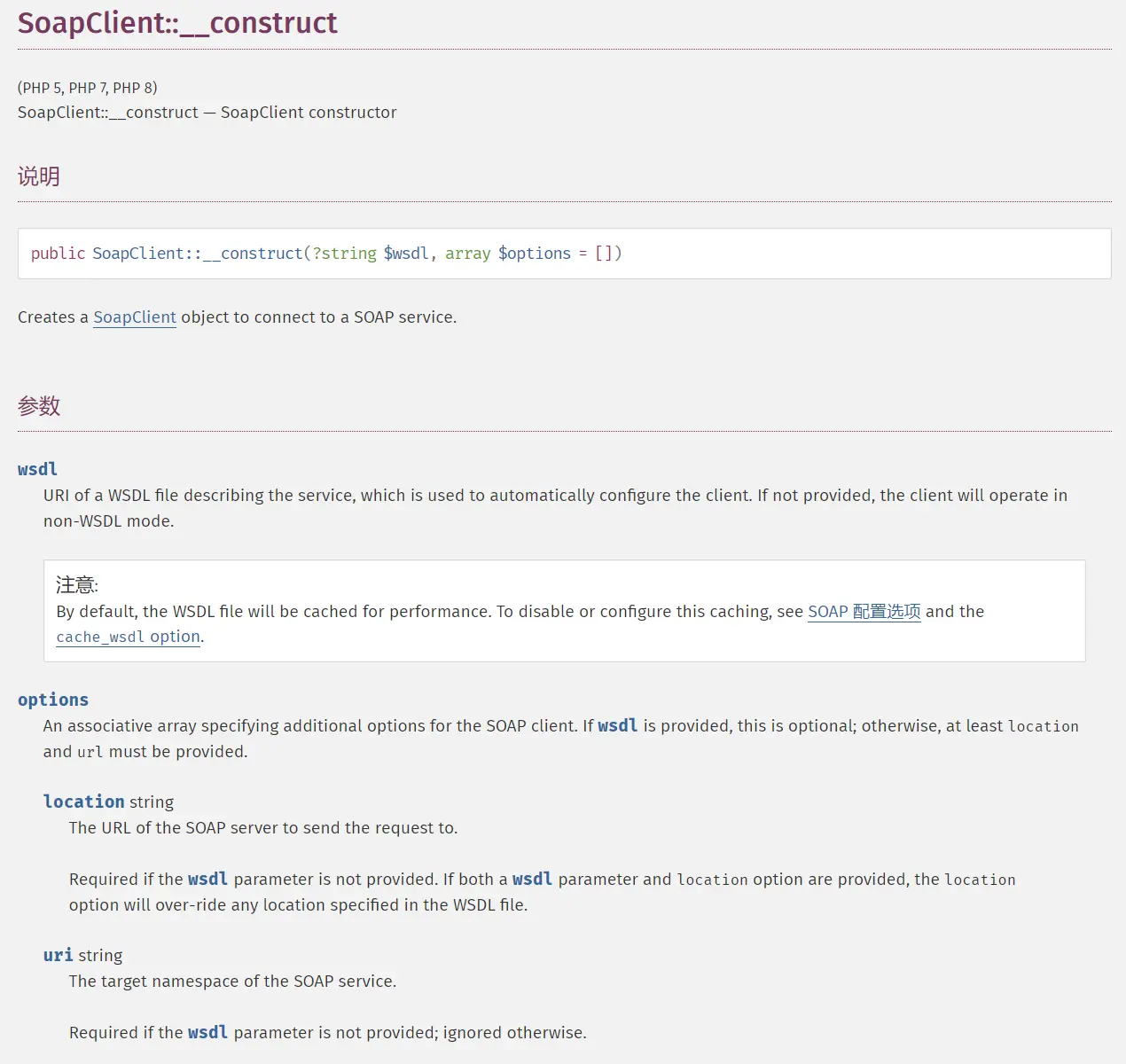Click $options in the method signature
The width and height of the screenshot is (1126, 1064).
534,254
